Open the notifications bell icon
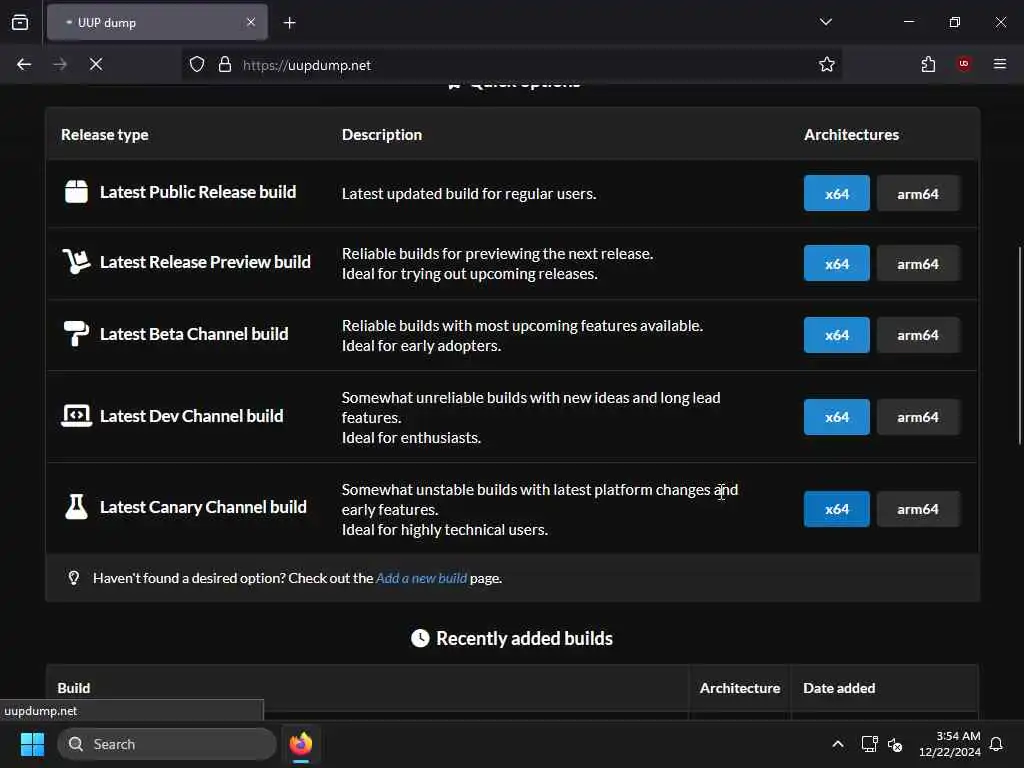Screen dimensions: 1024x768 (x=997, y=744)
